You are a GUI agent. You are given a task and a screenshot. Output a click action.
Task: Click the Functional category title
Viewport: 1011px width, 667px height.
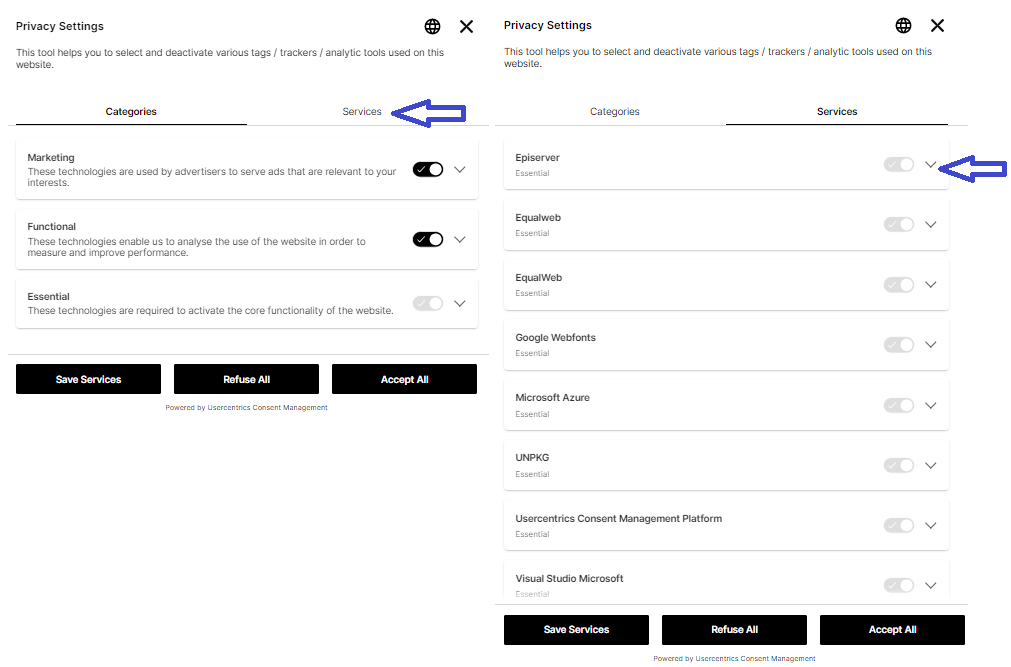52,226
